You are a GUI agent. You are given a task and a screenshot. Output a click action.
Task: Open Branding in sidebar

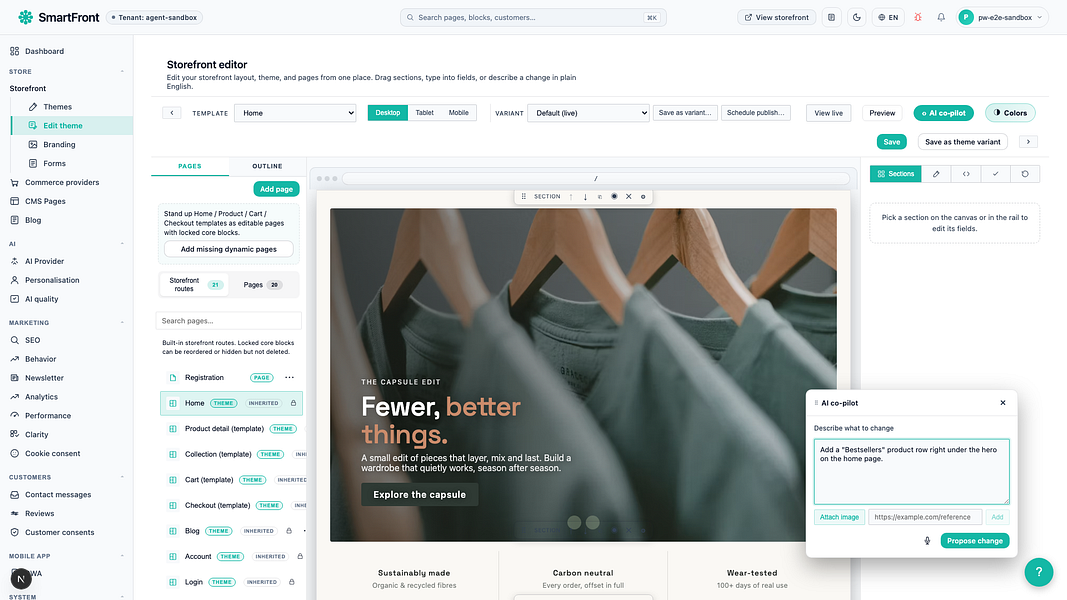[x=59, y=144]
